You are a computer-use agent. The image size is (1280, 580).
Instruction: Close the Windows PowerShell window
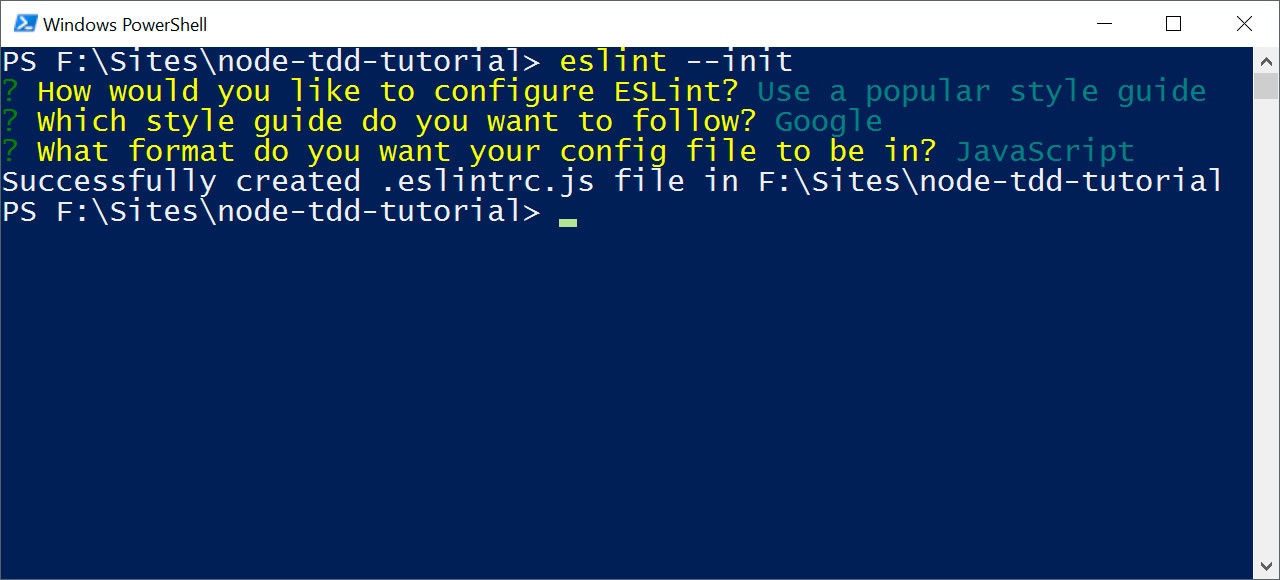tap(1244, 23)
